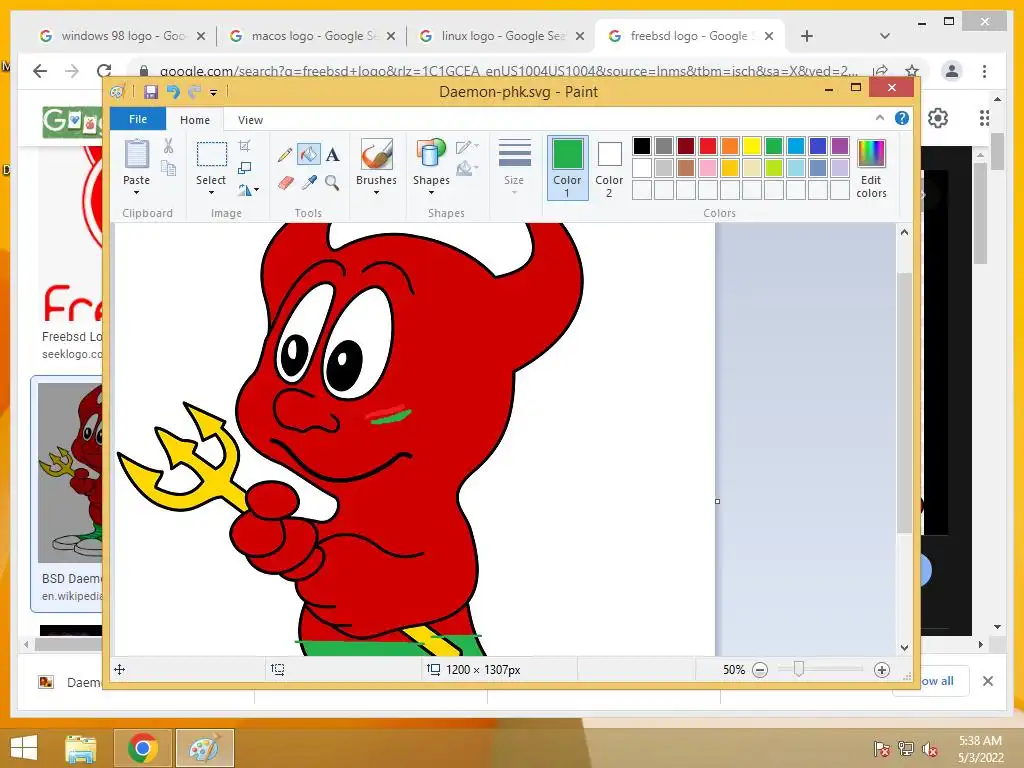Open Google settings gear icon
Viewport: 1024px width, 768px height.
938,118
